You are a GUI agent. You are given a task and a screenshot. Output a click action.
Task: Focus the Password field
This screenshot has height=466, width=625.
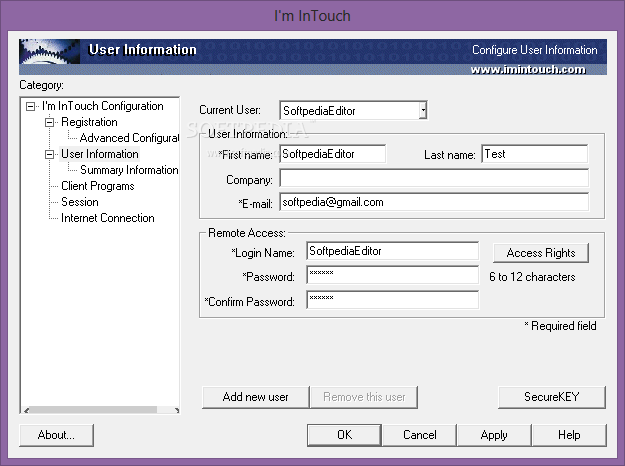(x=393, y=275)
